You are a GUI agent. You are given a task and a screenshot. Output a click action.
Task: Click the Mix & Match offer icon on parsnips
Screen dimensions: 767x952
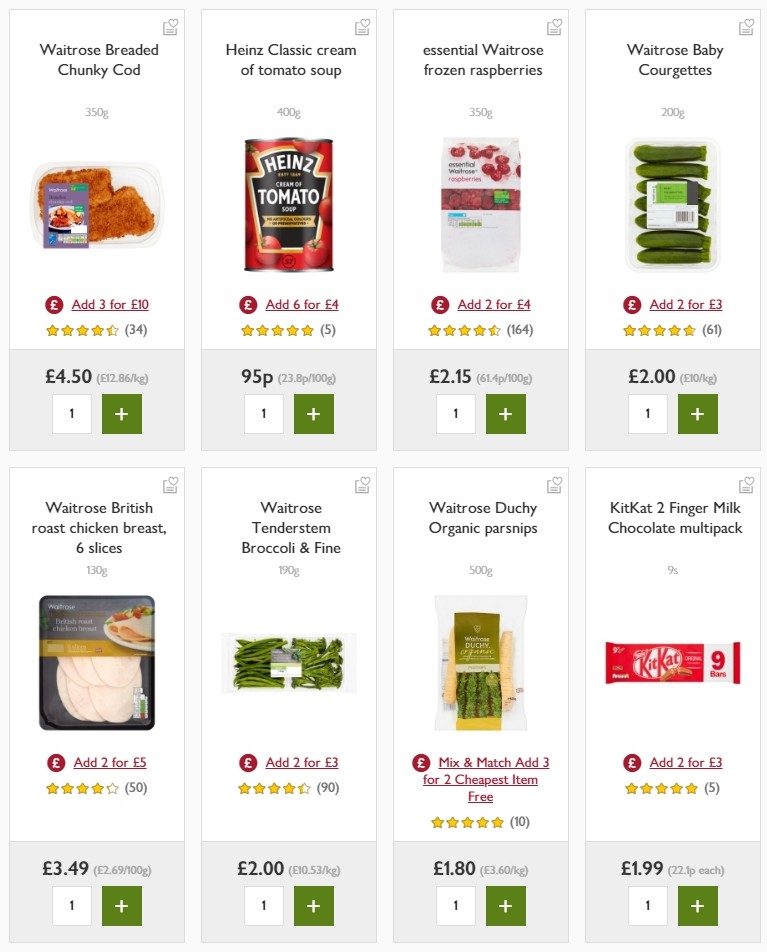(420, 762)
